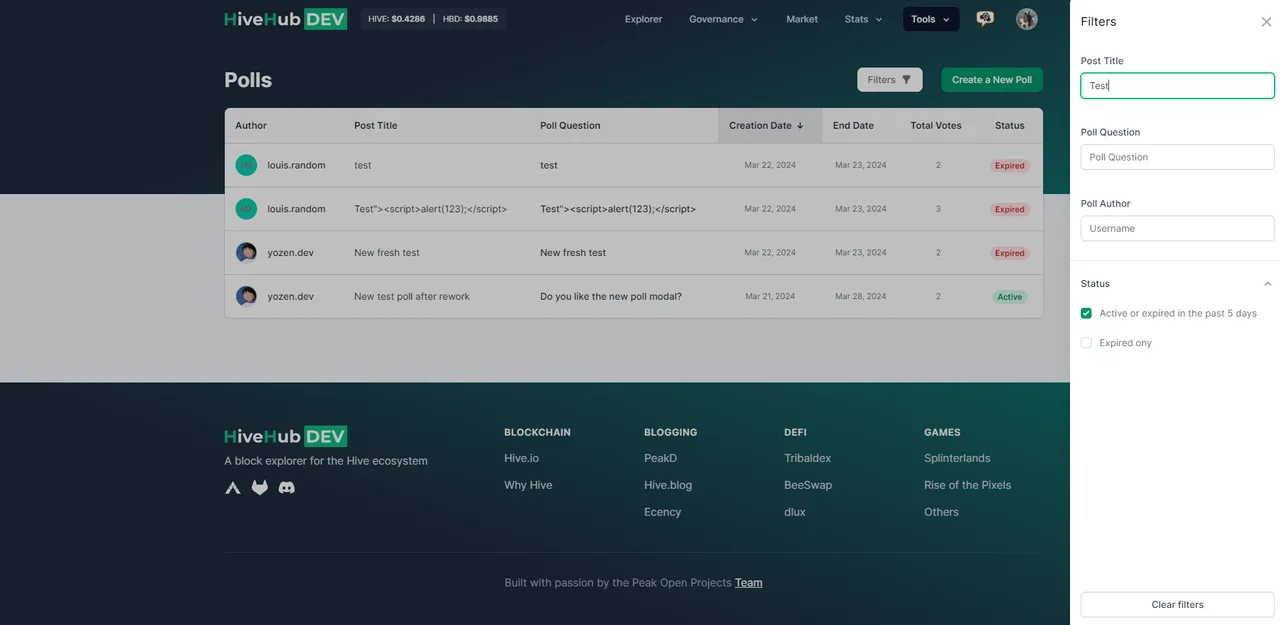Go to Market in the navbar
Image resolution: width=1280 pixels, height=625 pixels.
[802, 19]
